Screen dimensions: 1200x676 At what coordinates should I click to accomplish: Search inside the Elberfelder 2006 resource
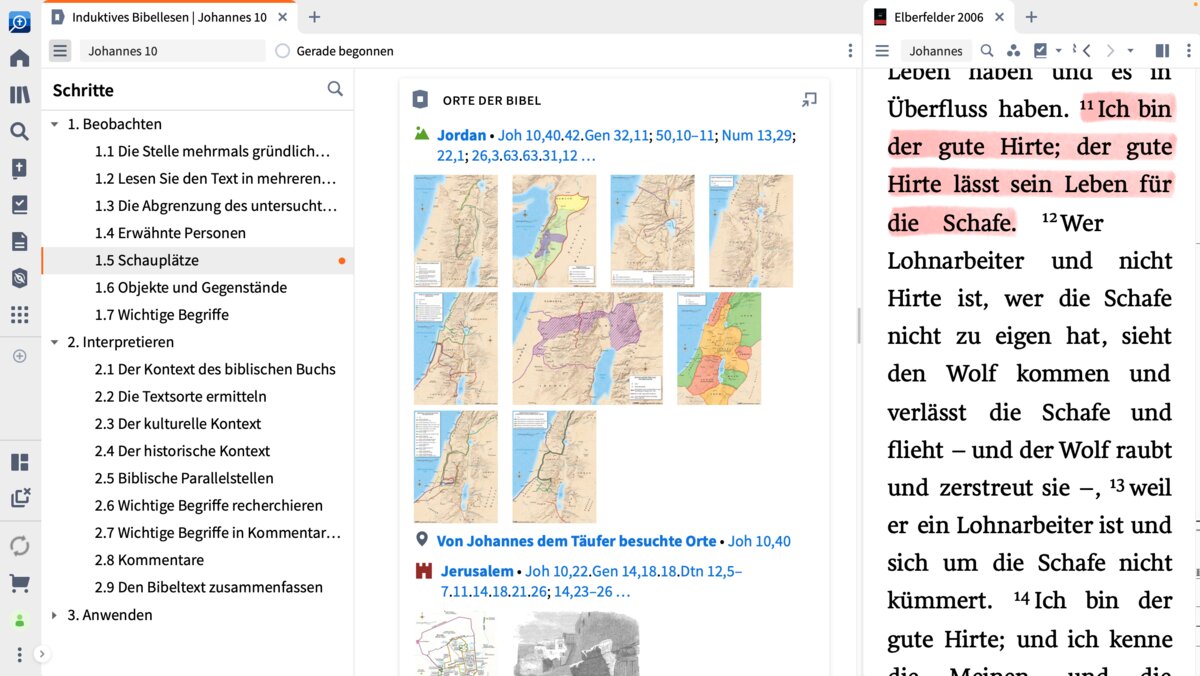[987, 51]
